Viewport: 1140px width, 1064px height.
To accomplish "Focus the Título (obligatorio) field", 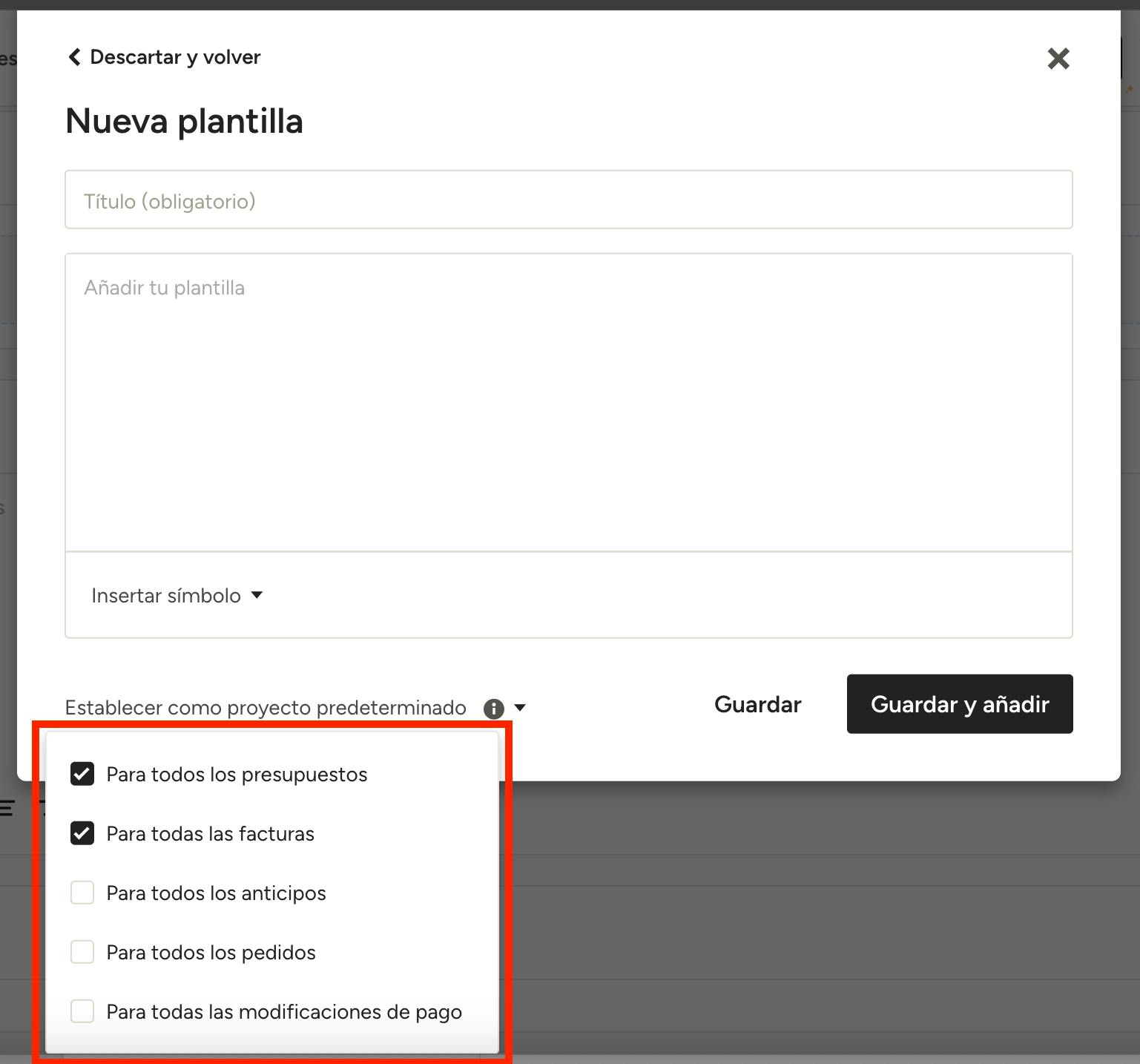I will [x=569, y=200].
